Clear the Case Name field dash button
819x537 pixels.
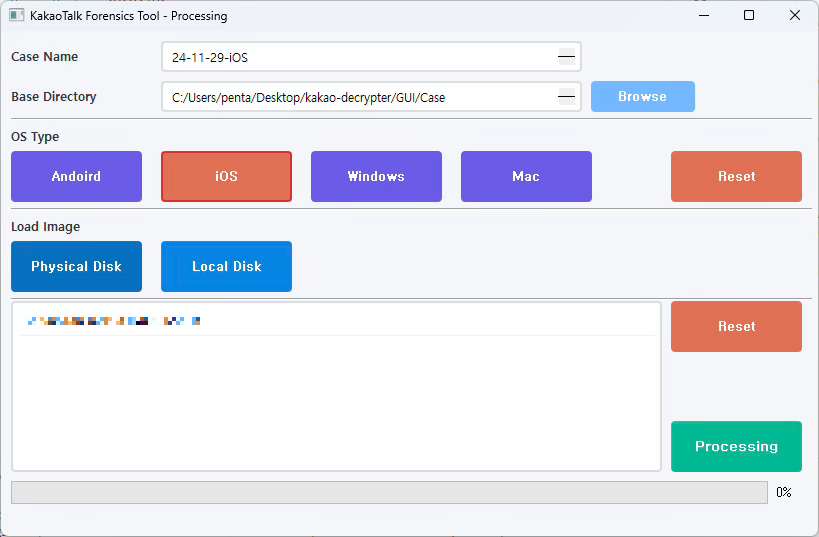(567, 56)
